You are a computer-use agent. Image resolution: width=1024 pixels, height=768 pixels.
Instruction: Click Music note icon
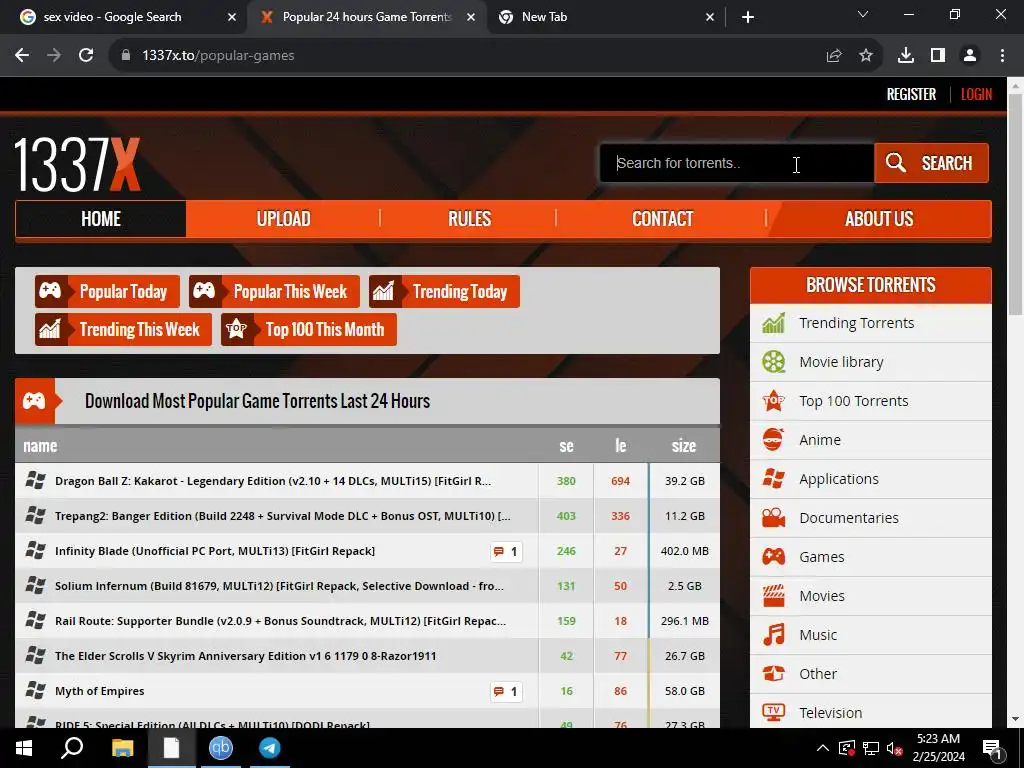(773, 635)
